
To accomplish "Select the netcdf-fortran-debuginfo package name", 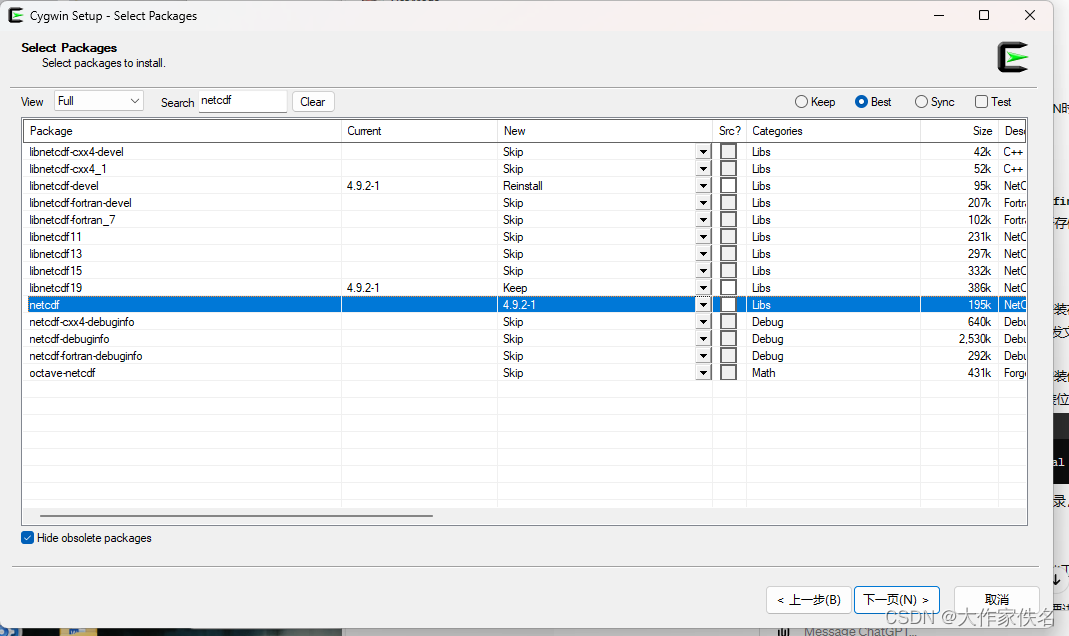I will (86, 356).
